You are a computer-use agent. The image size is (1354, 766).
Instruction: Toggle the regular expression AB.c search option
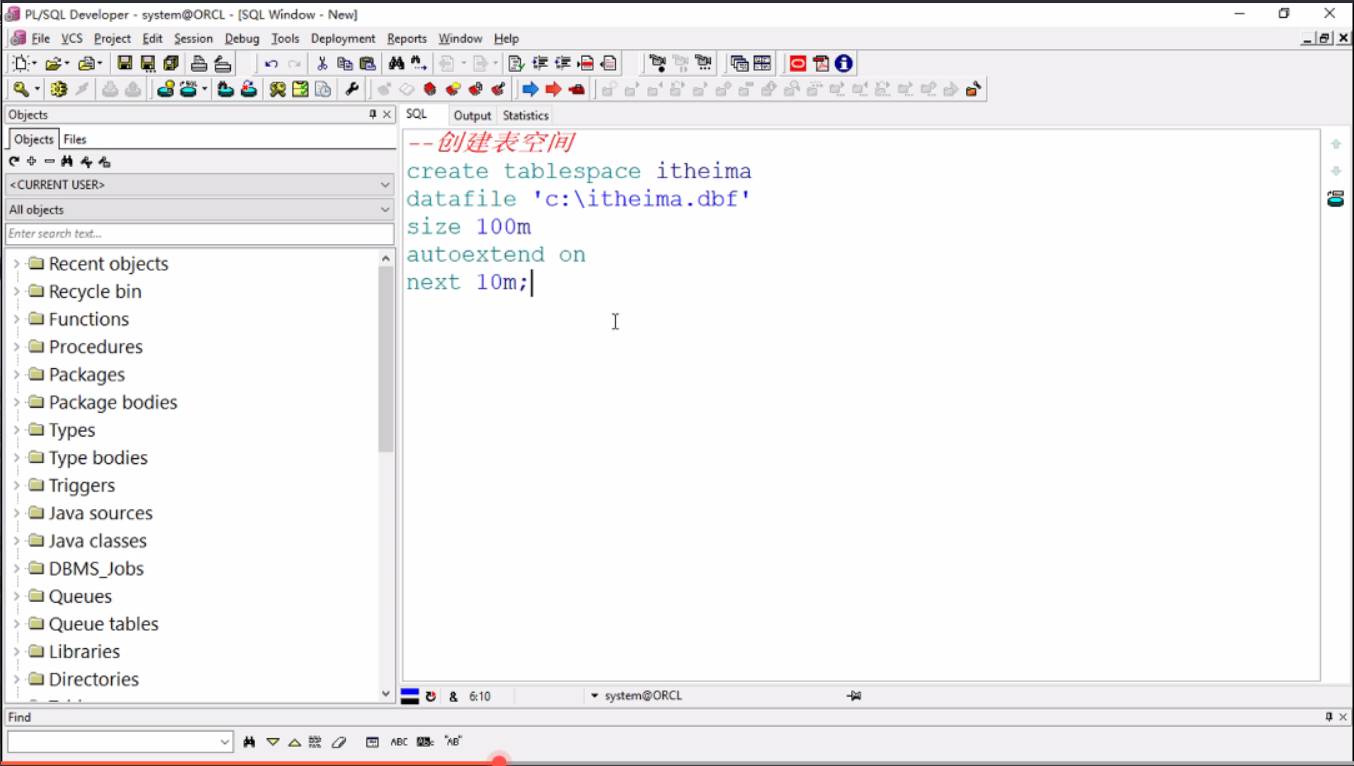click(426, 742)
